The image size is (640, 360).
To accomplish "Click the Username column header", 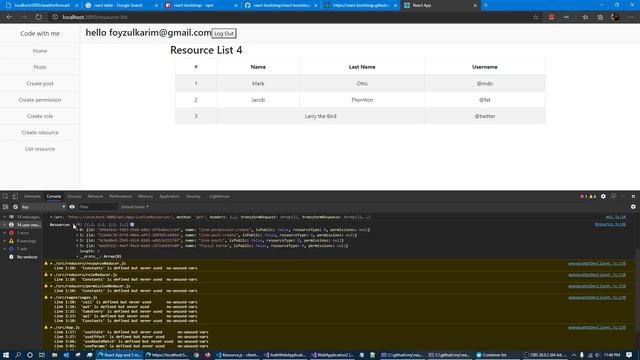I will [484, 67].
